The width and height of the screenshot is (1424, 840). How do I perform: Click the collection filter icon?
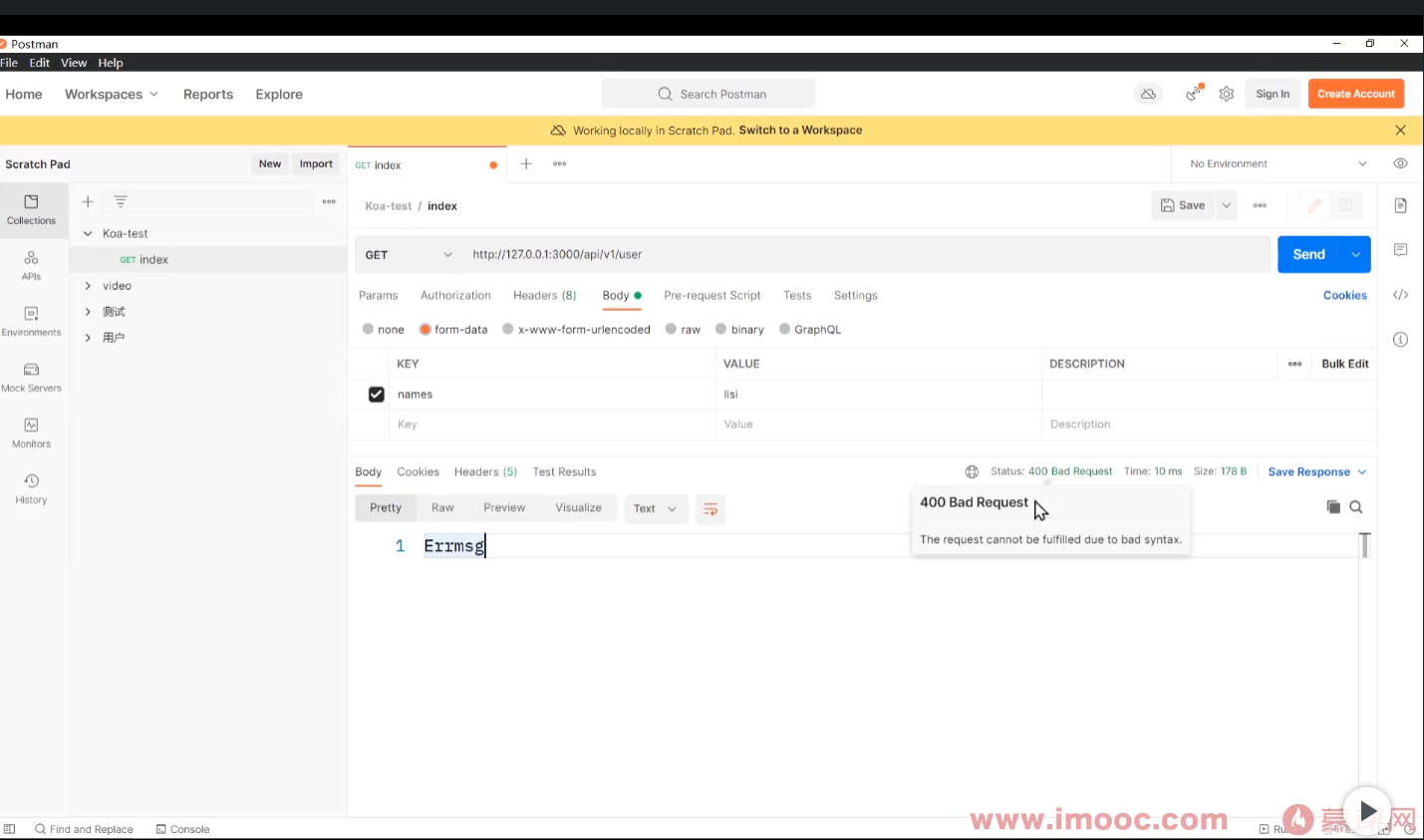pos(121,201)
